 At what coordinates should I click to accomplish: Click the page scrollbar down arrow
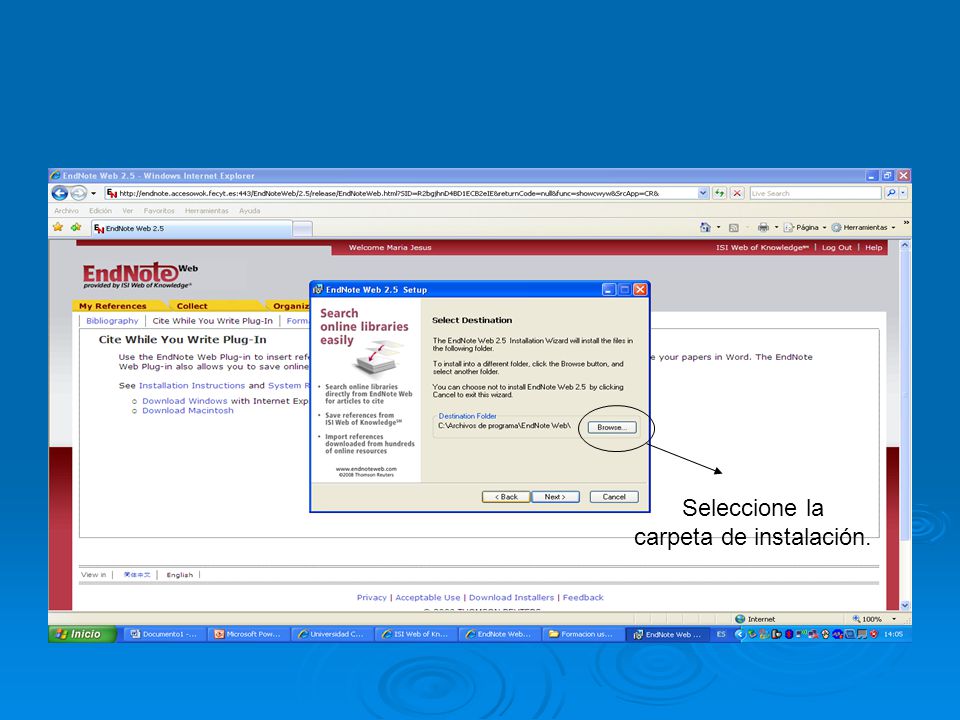[x=905, y=605]
